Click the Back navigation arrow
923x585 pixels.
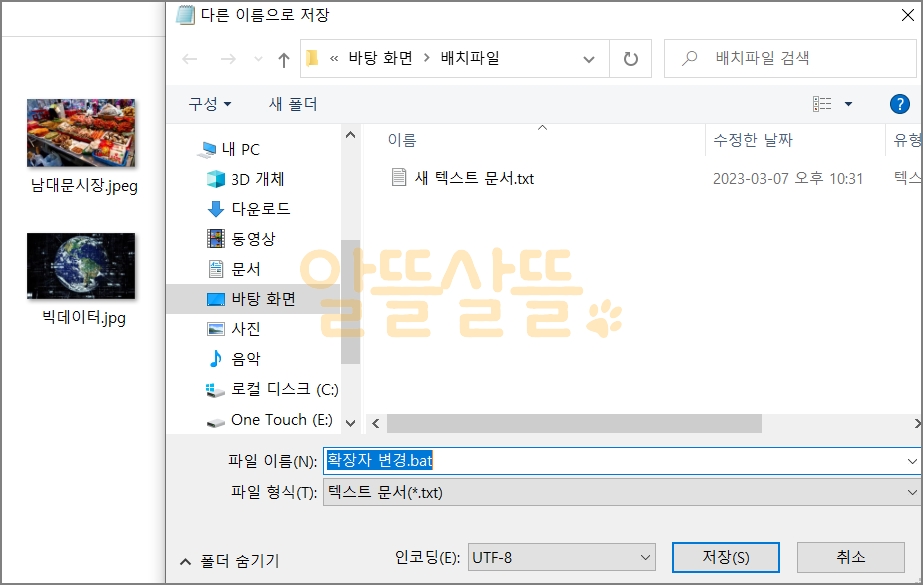tap(190, 59)
